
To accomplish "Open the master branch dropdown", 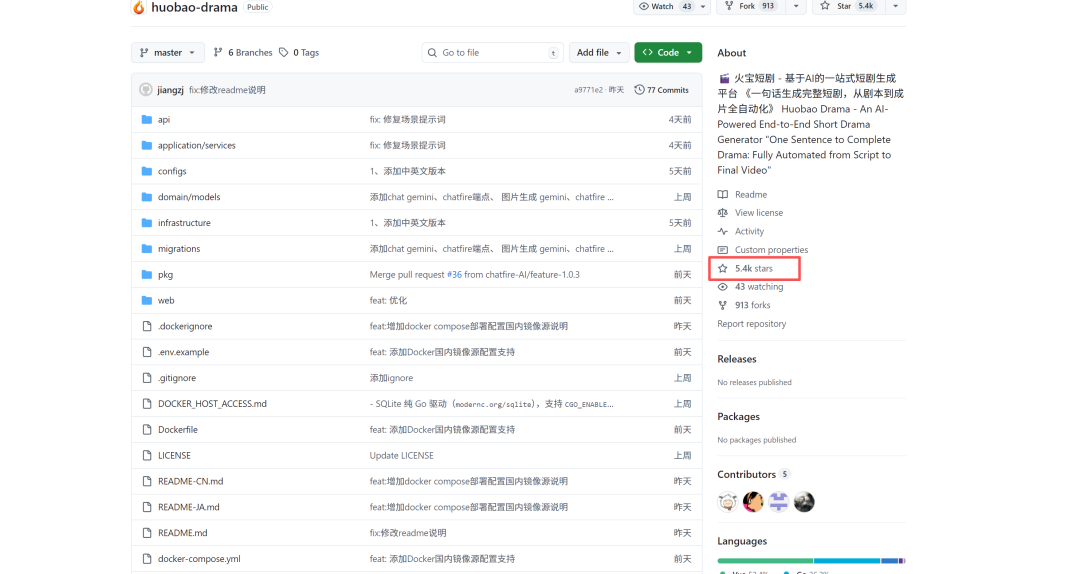I will pos(167,53).
